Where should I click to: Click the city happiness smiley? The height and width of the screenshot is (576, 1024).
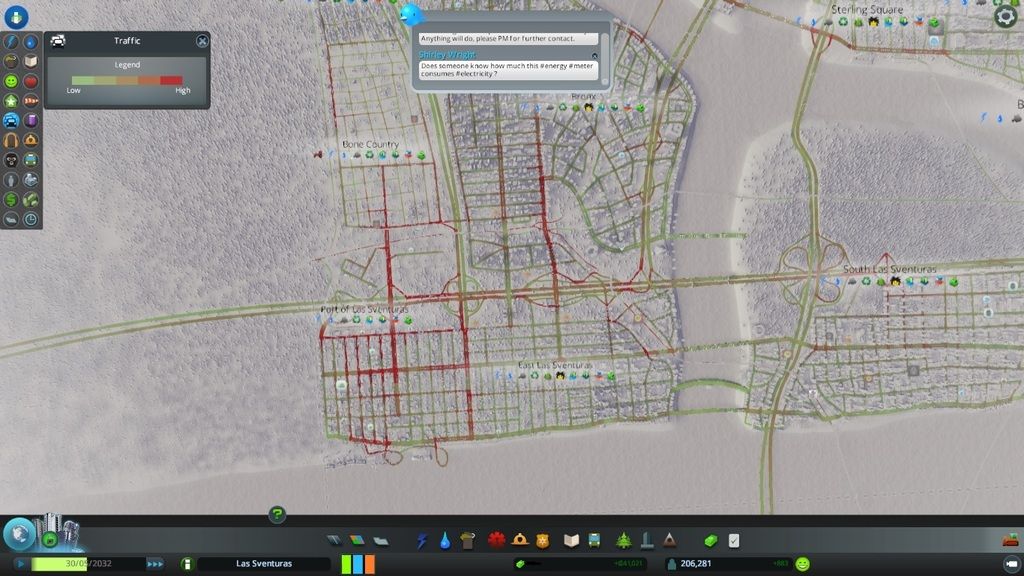tap(803, 564)
